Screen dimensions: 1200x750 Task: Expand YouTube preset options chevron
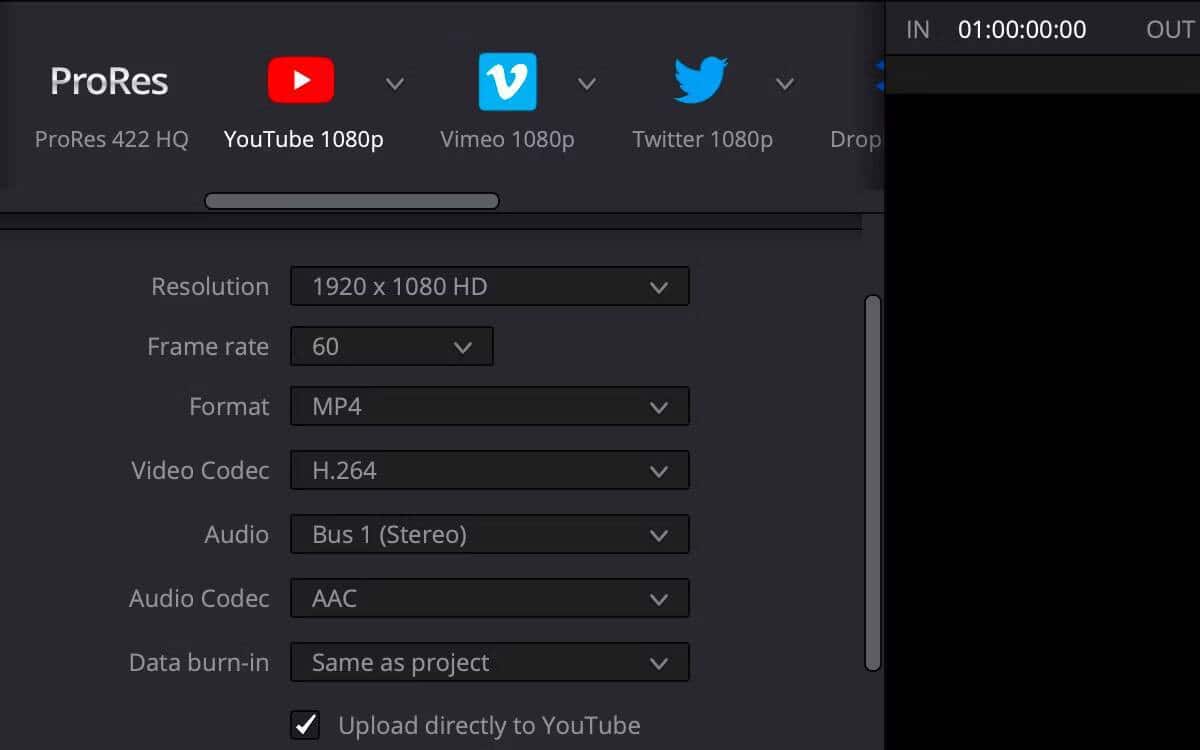394,83
